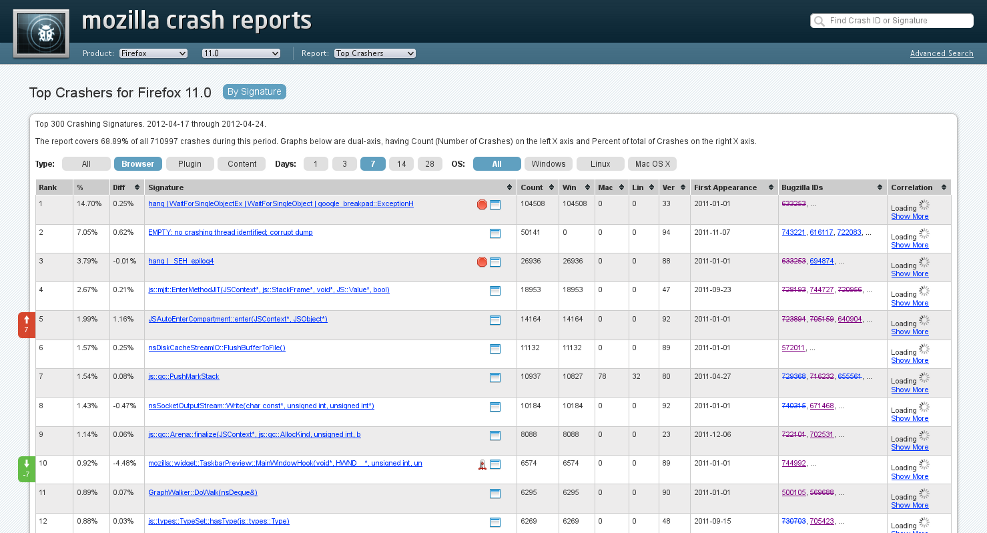Sort the table by First Appearance column
987x533 pixels.
click(x=733, y=187)
